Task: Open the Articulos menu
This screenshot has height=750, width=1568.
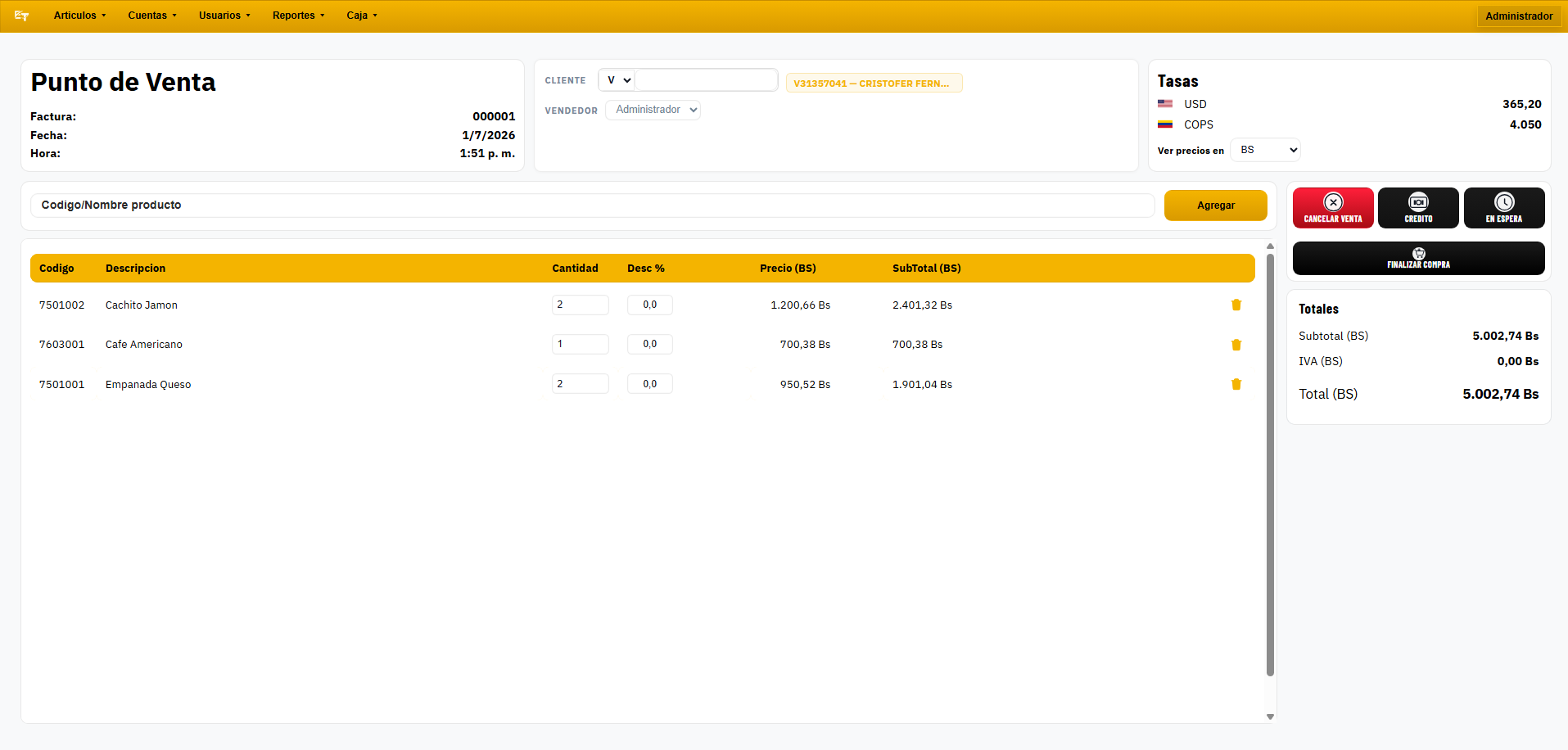Action: 79,16
